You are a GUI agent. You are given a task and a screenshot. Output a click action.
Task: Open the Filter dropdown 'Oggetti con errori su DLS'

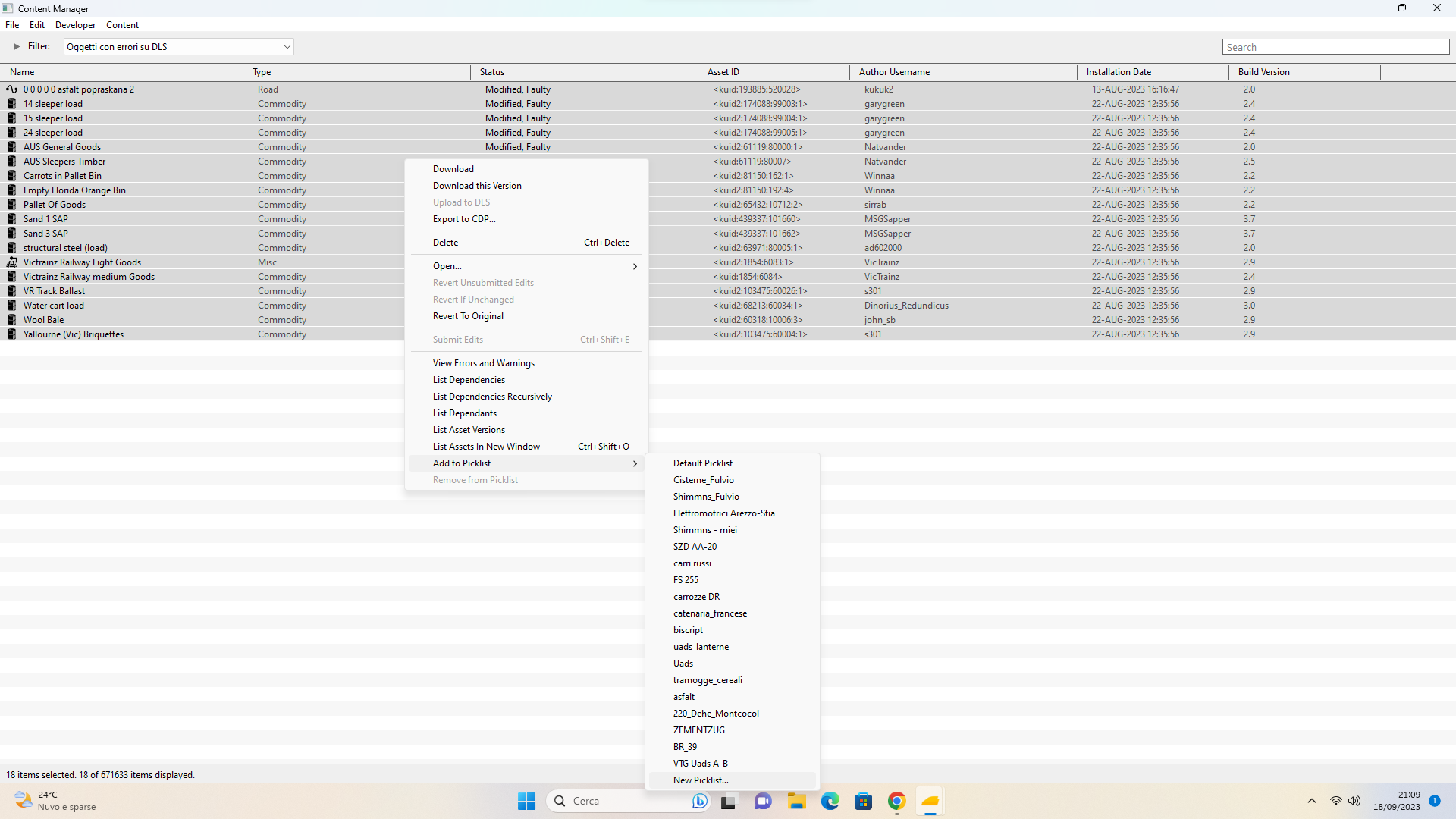[178, 47]
